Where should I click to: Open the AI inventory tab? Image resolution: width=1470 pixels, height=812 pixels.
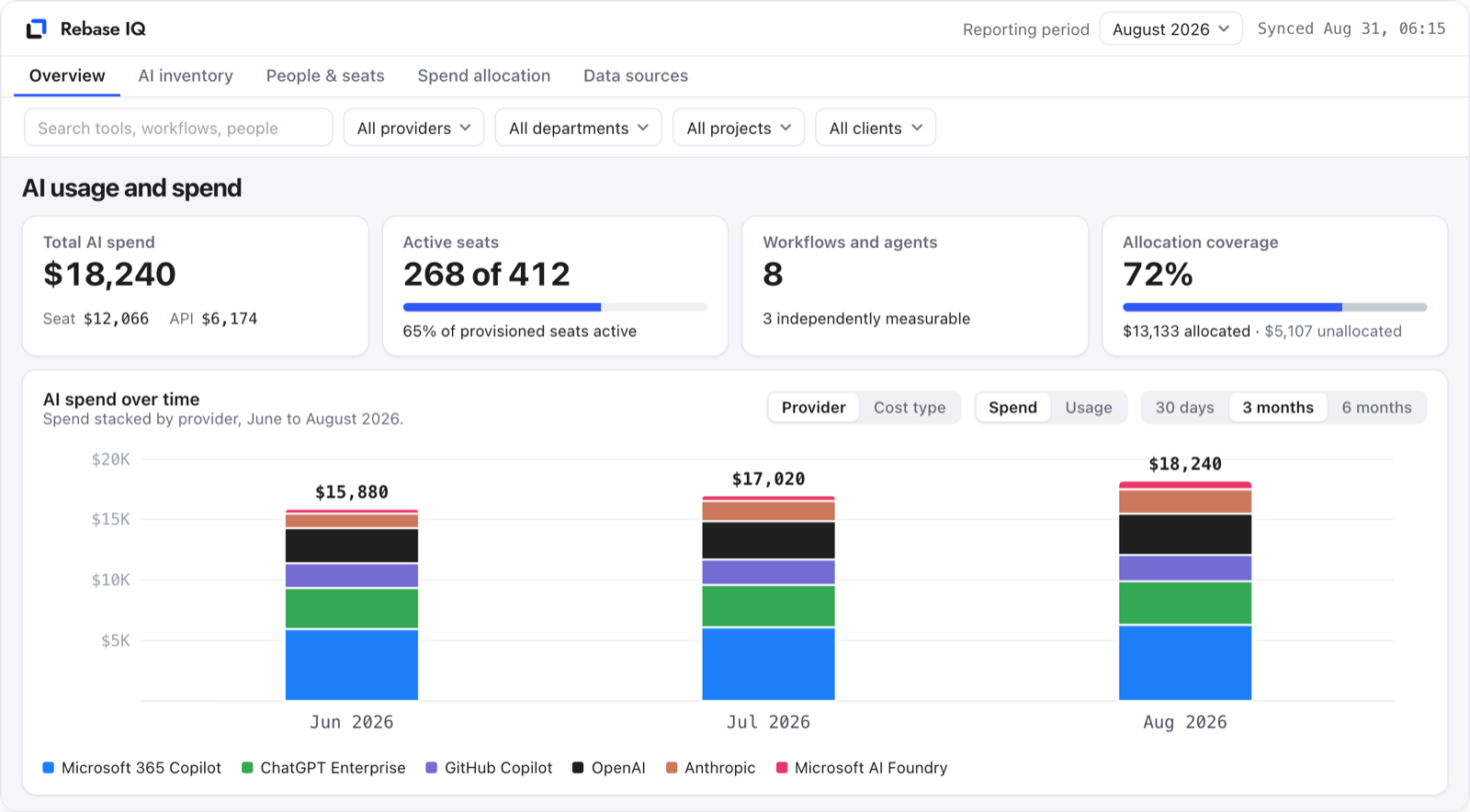186,76
